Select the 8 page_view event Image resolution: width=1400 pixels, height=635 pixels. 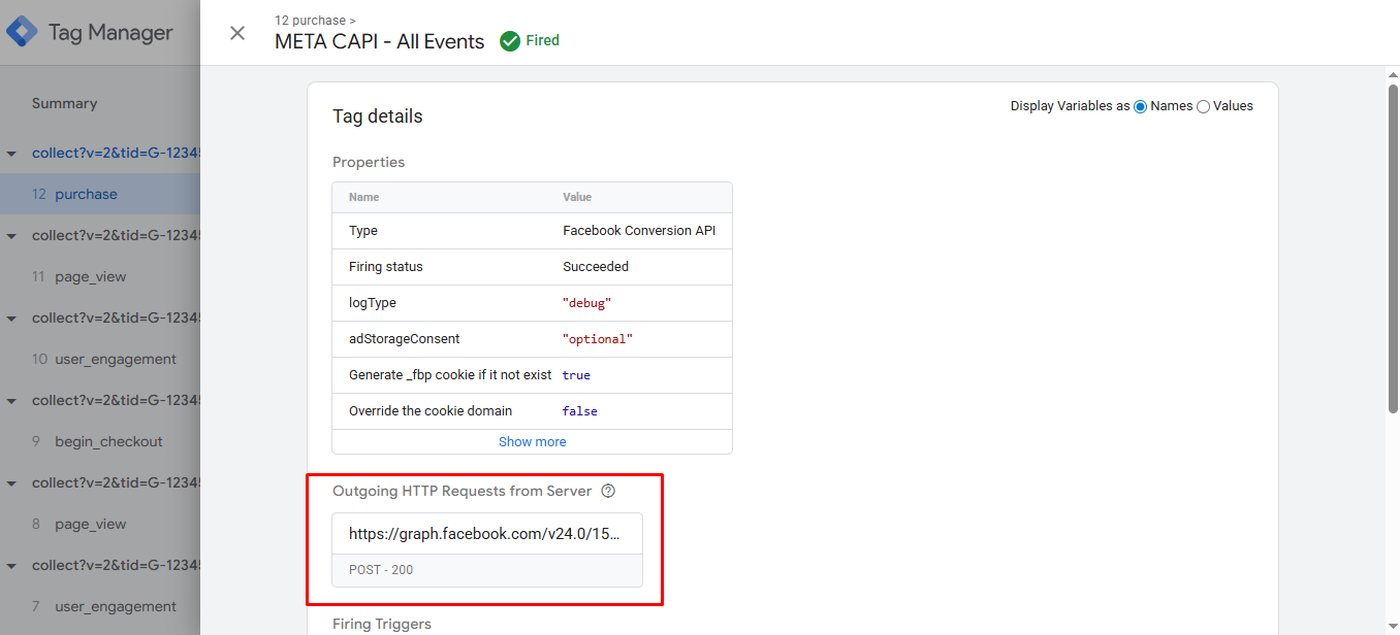point(100,524)
